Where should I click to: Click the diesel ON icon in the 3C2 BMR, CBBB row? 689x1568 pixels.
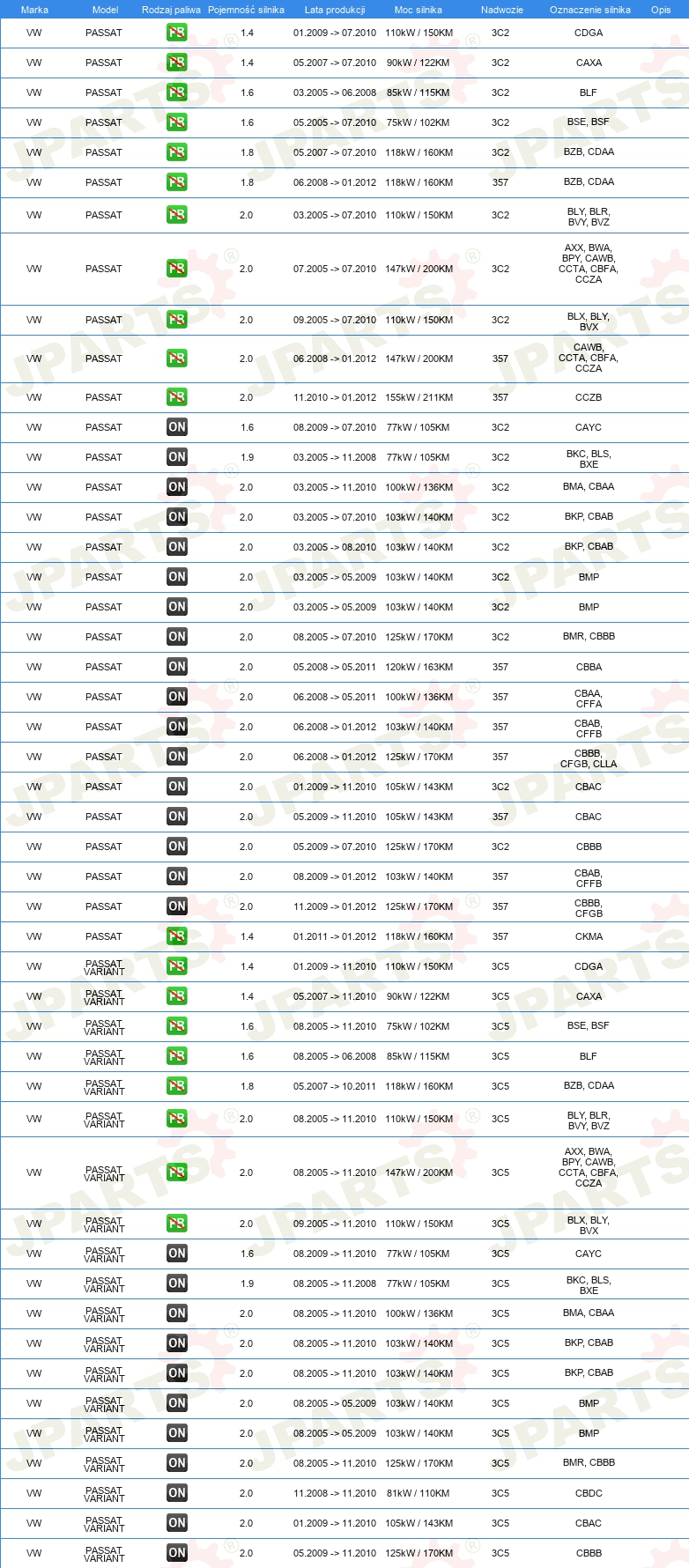(x=177, y=637)
